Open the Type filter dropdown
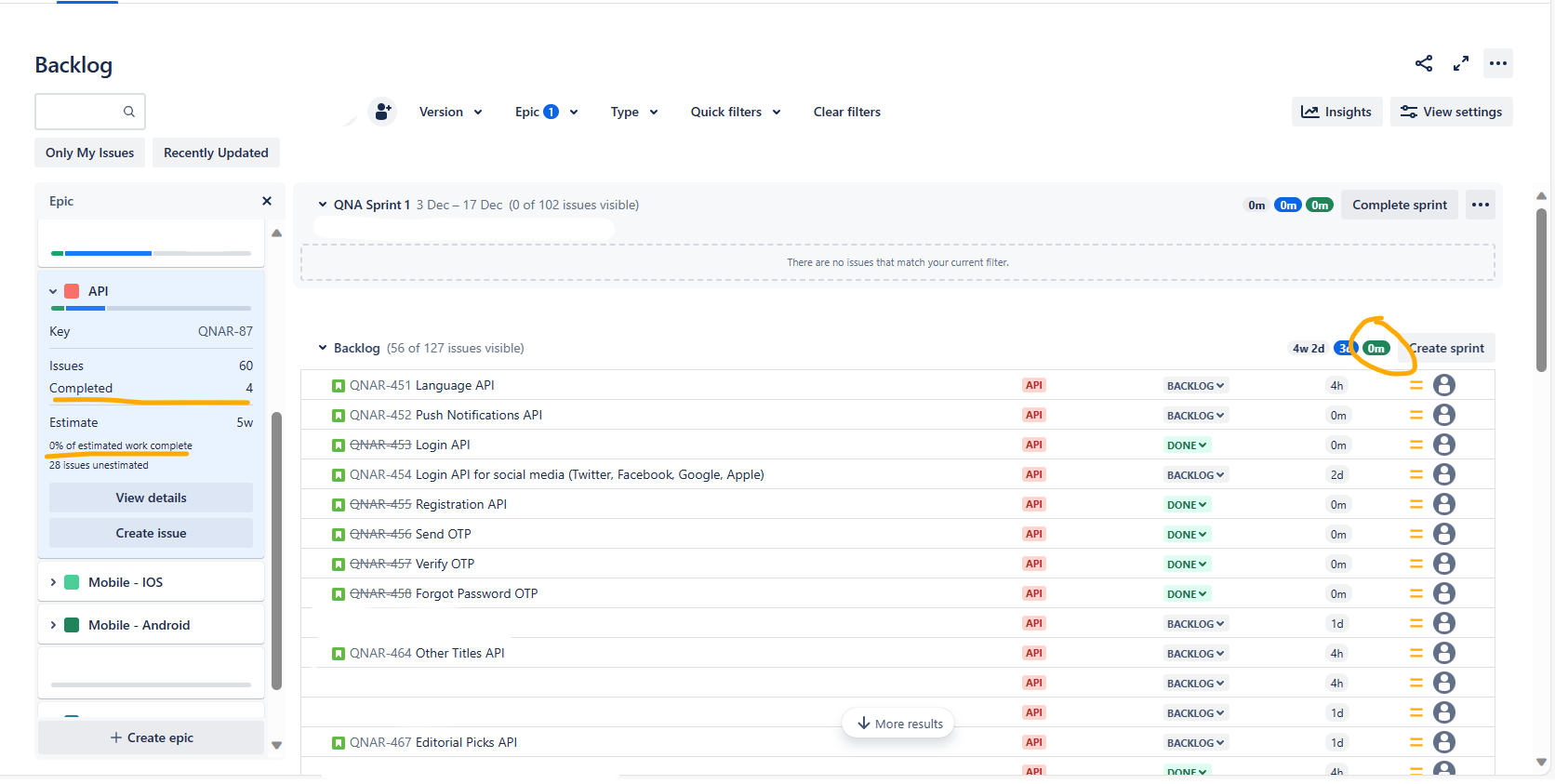 coord(634,112)
